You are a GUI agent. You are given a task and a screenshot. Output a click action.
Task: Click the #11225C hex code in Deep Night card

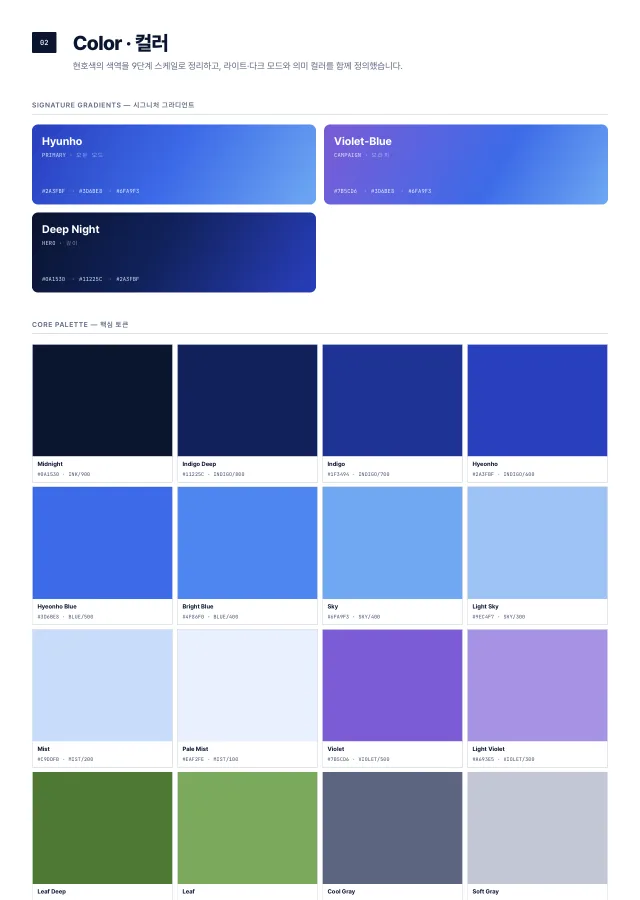click(91, 279)
